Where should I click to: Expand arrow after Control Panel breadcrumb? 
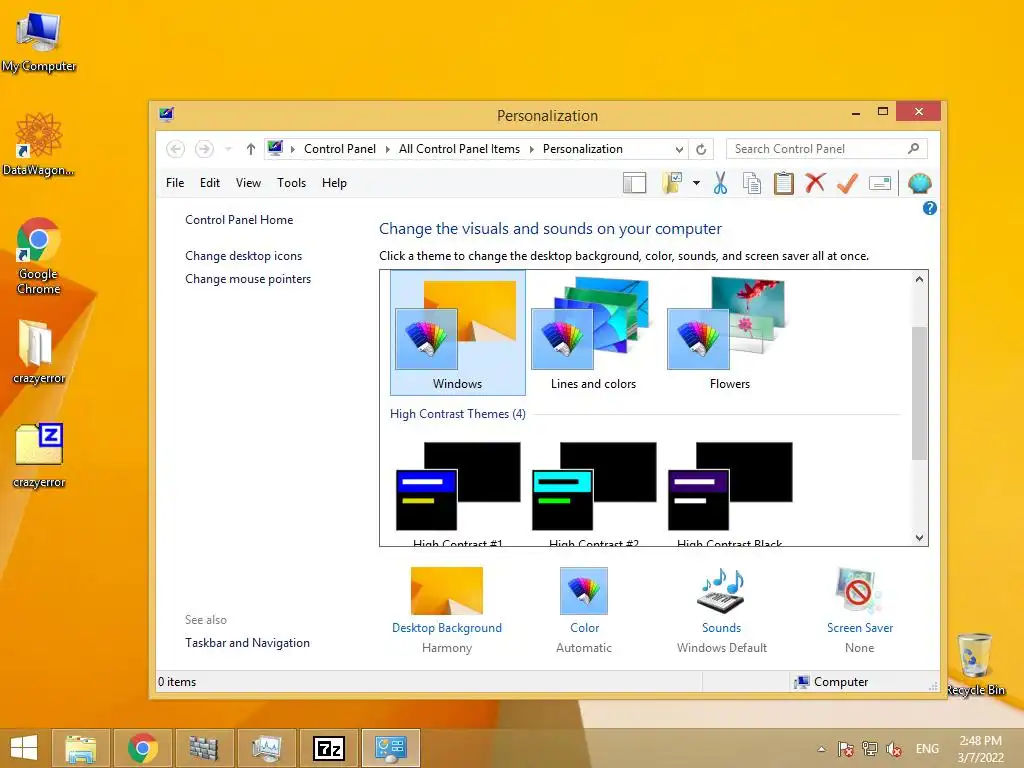click(x=387, y=150)
